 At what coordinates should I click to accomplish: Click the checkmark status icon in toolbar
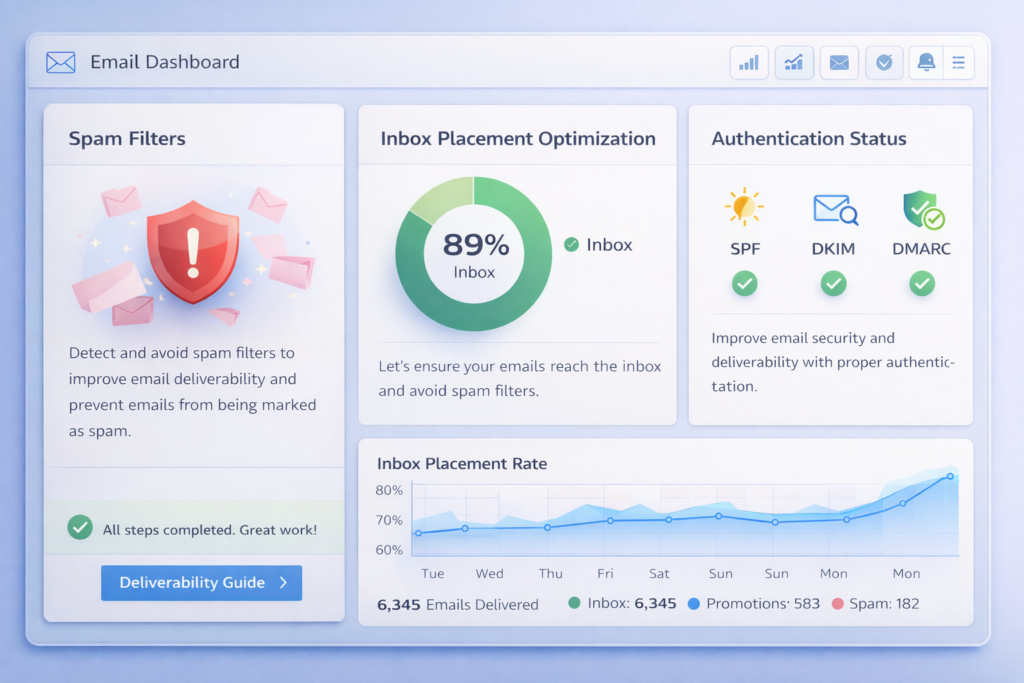click(884, 62)
